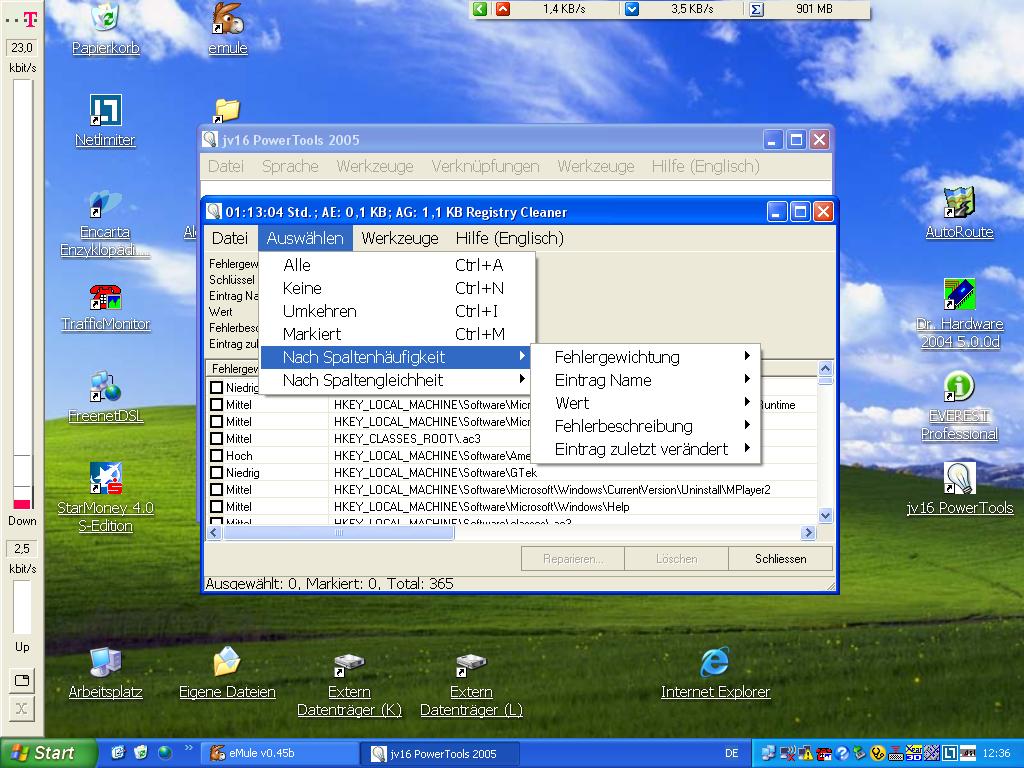This screenshot has height=768, width=1024.
Task: Open EVEREST Professional desktop shortcut
Action: (959, 406)
